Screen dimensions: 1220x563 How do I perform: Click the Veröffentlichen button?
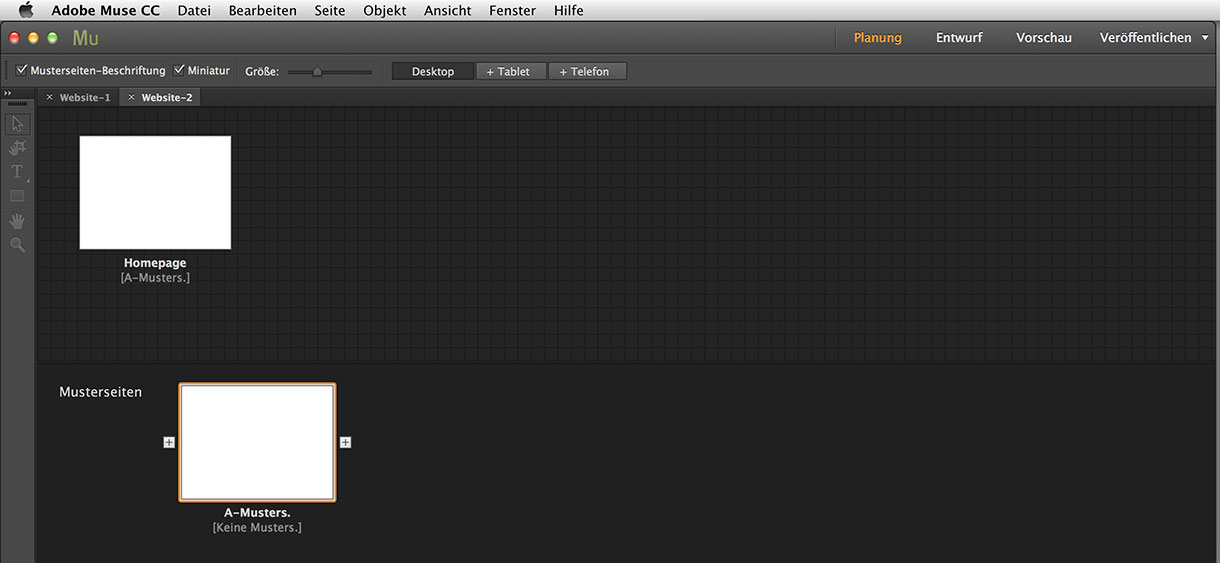point(1146,38)
